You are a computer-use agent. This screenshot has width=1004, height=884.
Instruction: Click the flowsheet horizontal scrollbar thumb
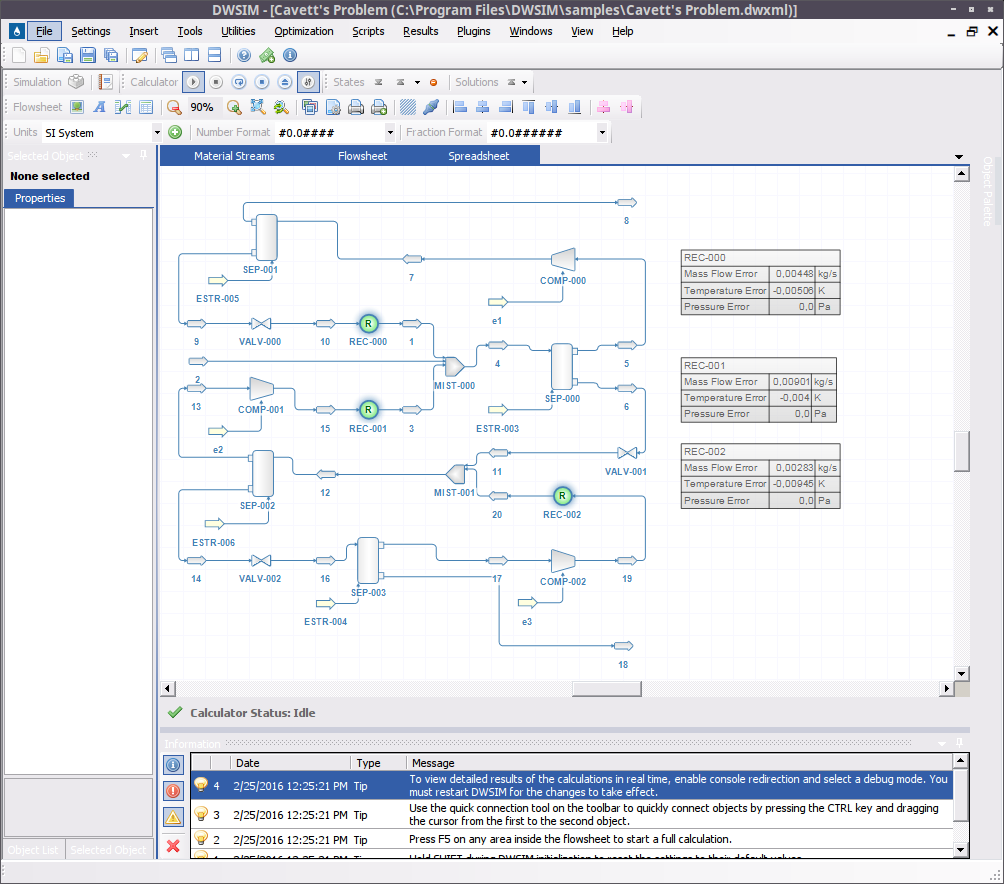click(x=606, y=689)
